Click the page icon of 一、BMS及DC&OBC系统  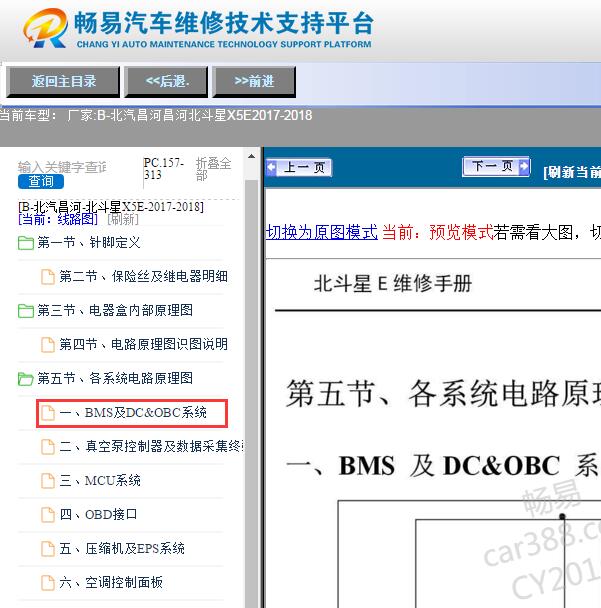(x=48, y=413)
